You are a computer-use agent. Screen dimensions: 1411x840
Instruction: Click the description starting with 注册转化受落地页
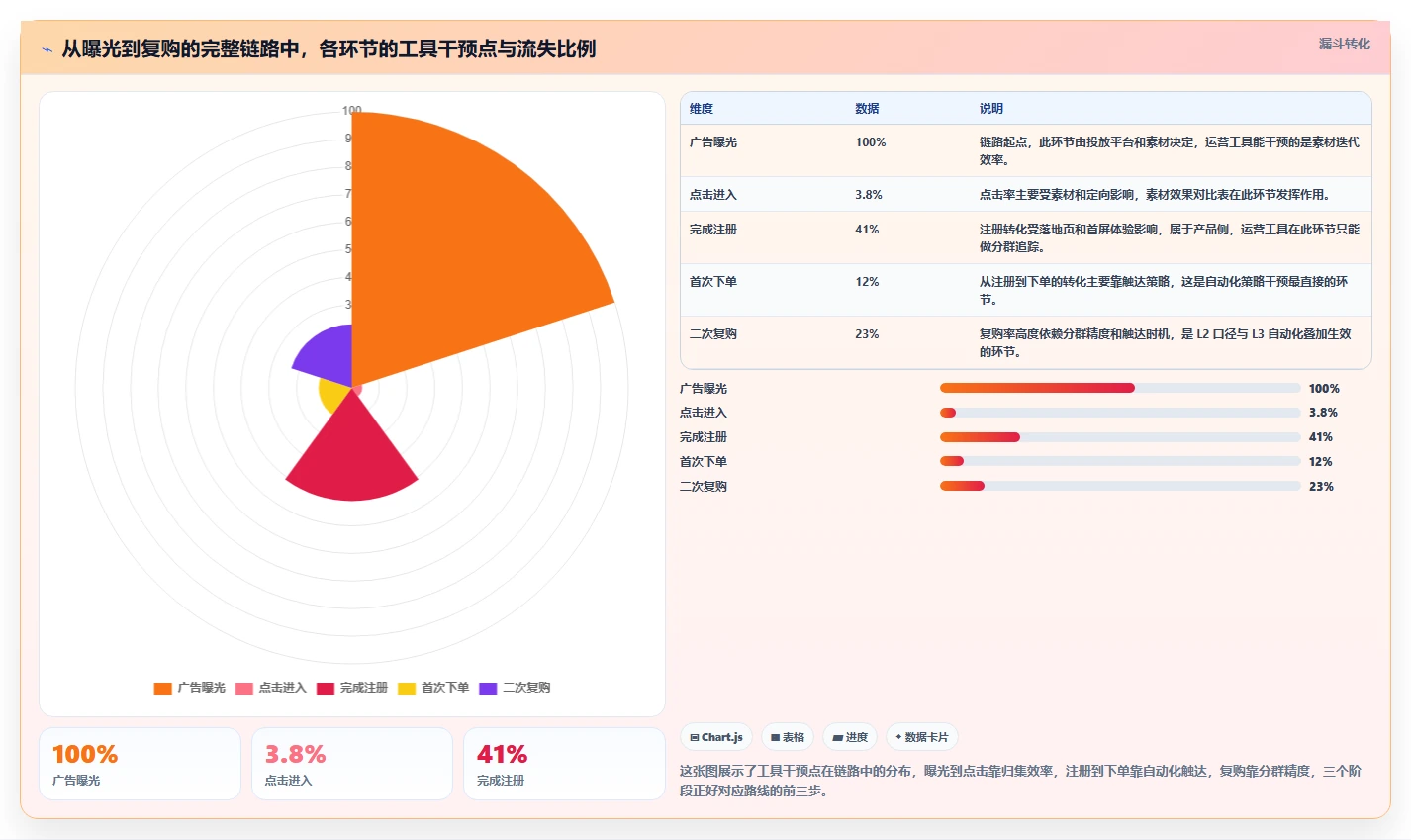1170,238
